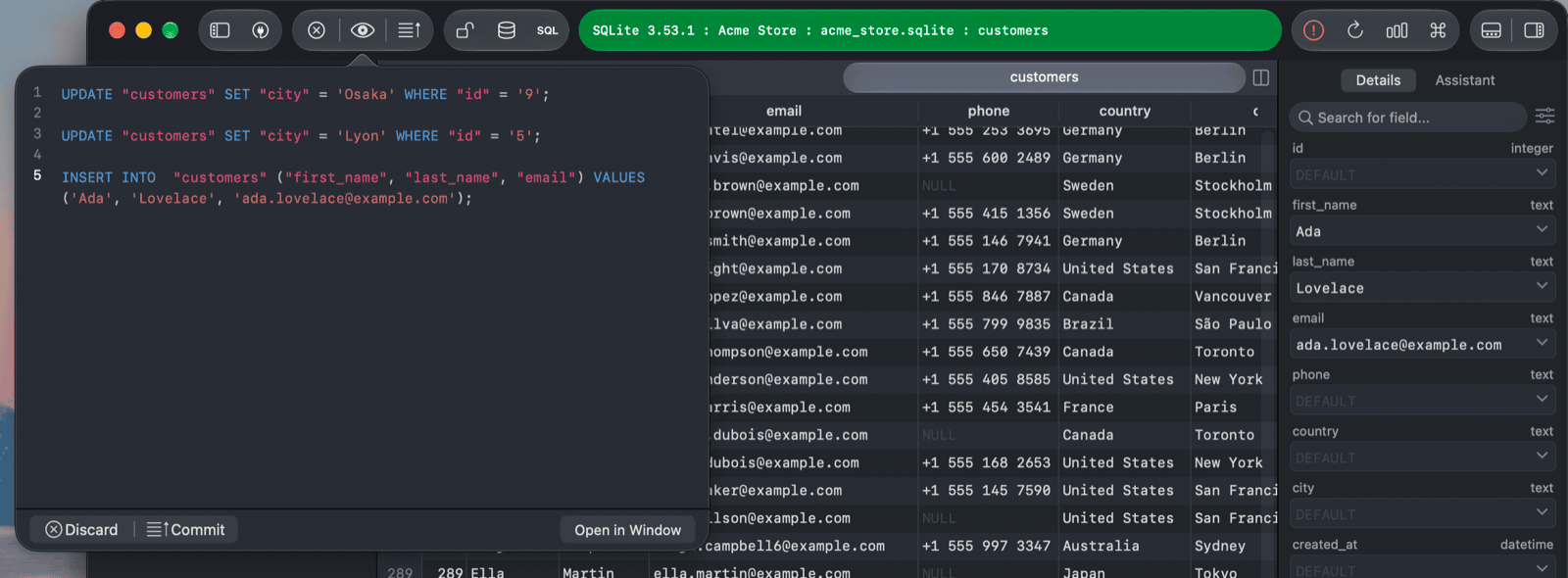Select phone cell +1 555 600 2489
1568x578 pixels.
click(986, 158)
